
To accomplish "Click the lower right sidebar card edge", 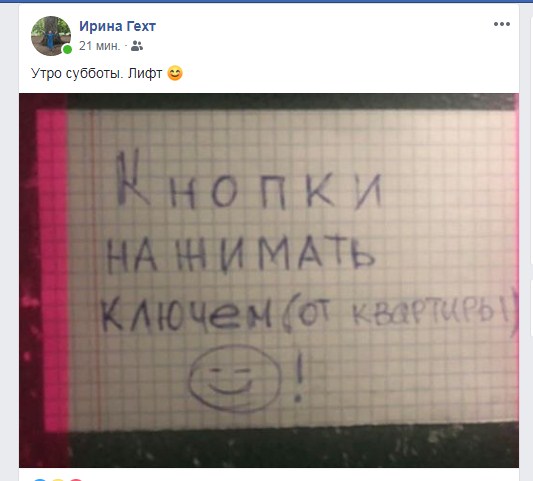I will 531,308.
